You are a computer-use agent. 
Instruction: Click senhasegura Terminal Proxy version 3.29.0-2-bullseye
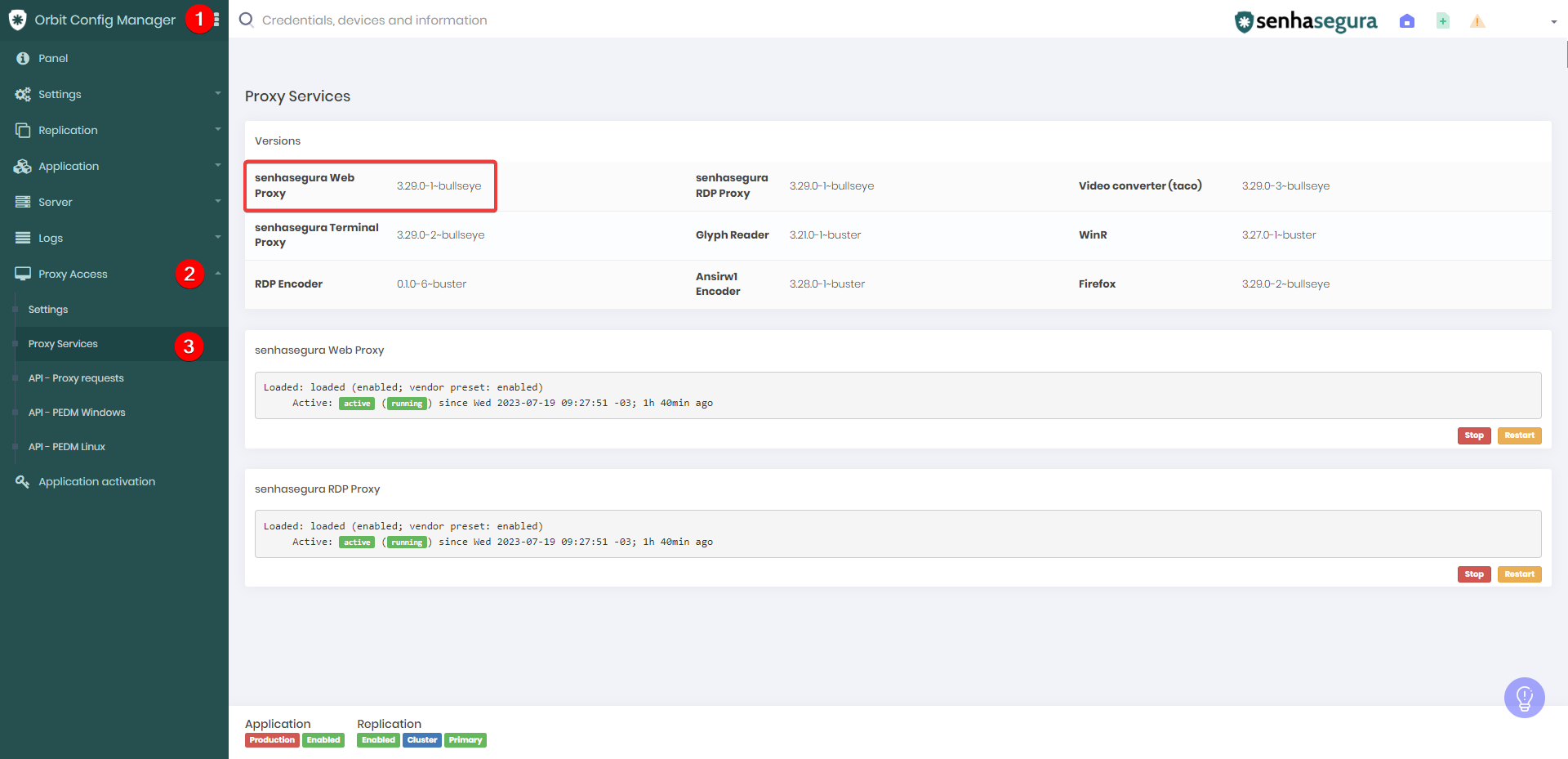(x=440, y=235)
